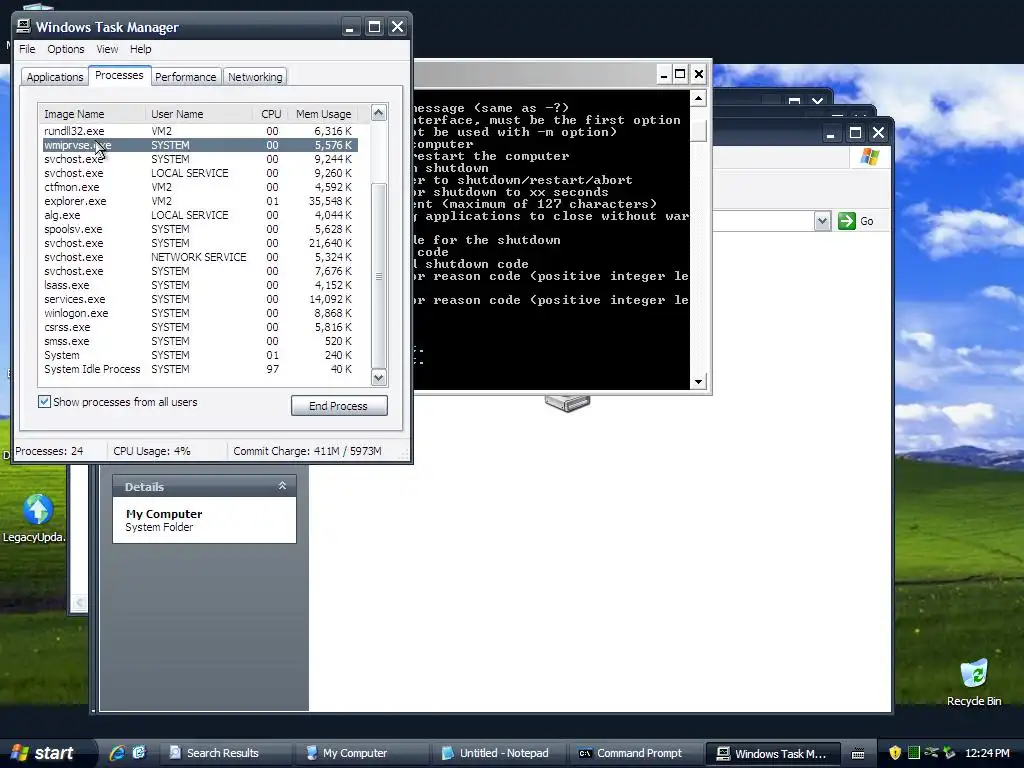The image size is (1024, 768).
Task: Click the taskbar clock showing 12:24 PM
Action: [x=987, y=753]
